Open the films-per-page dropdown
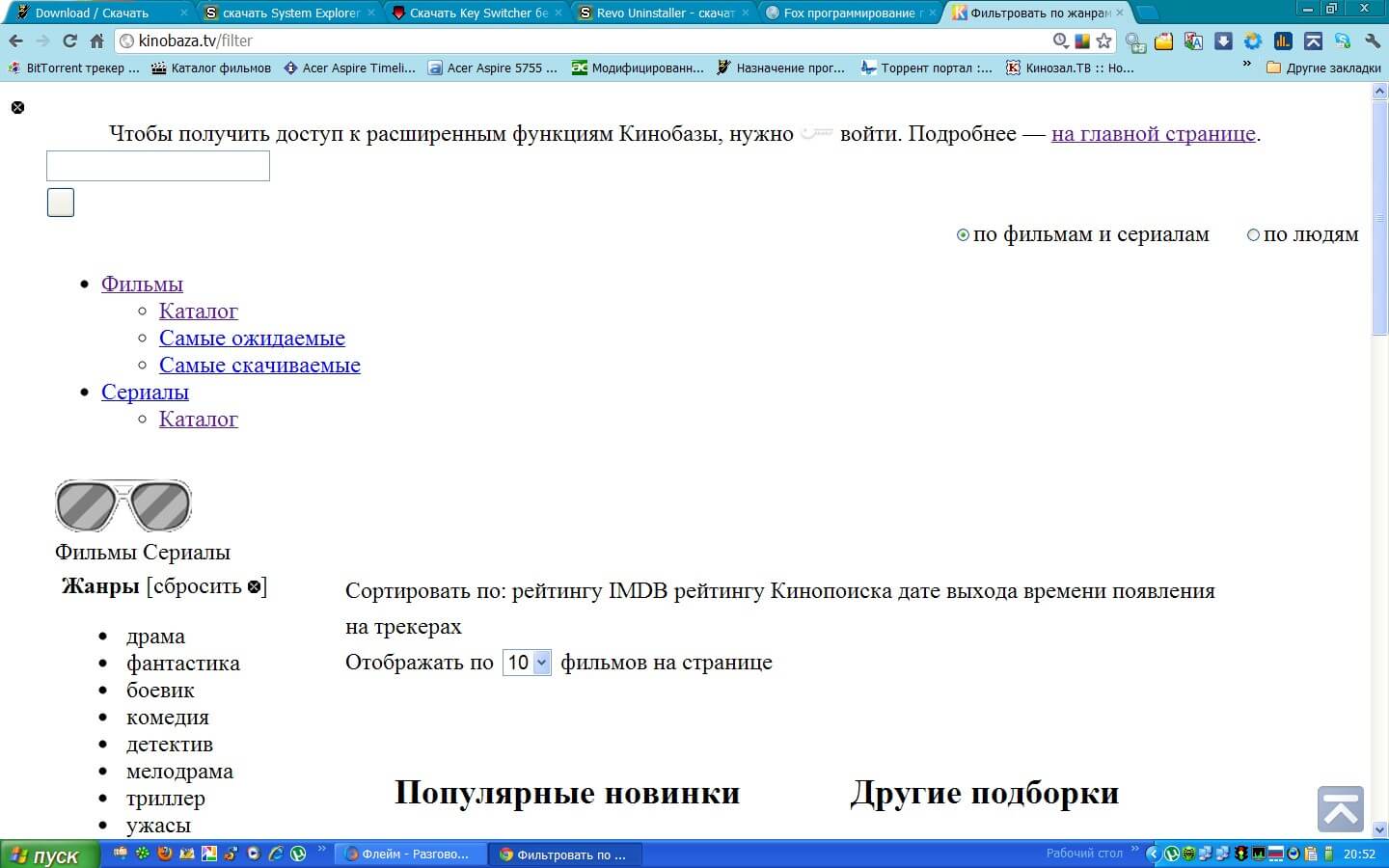The height and width of the screenshot is (868, 1389). point(527,663)
